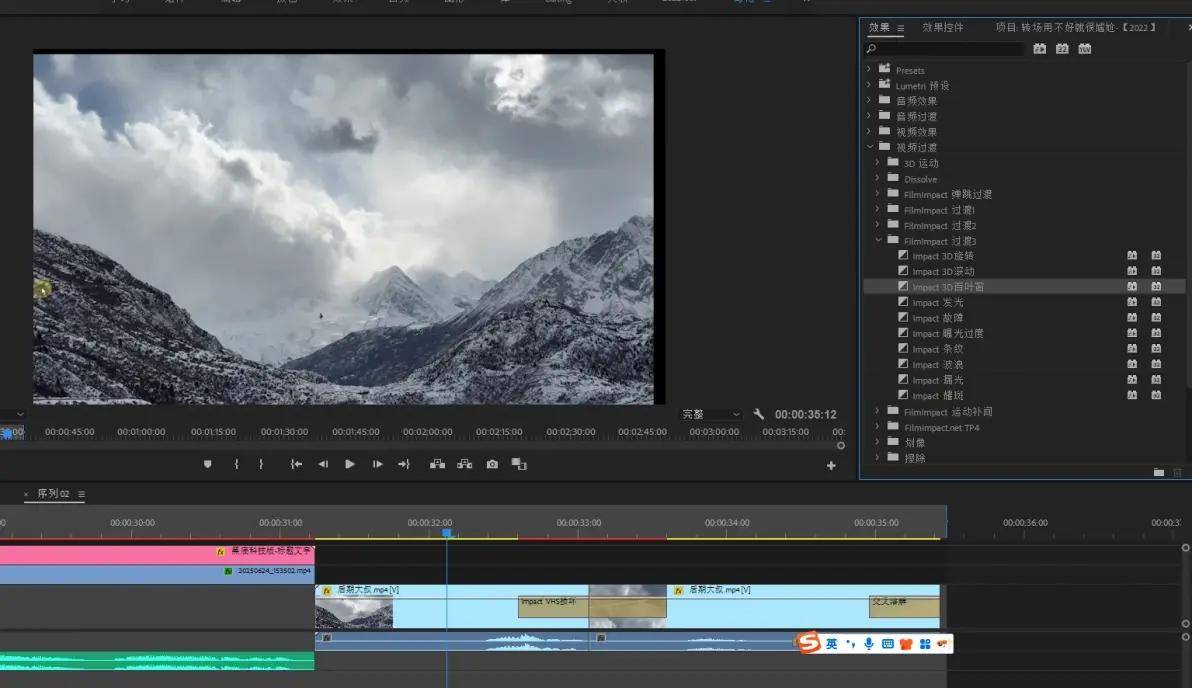Step forward one frame in monitor
This screenshot has width=1192, height=688.
(x=377, y=464)
